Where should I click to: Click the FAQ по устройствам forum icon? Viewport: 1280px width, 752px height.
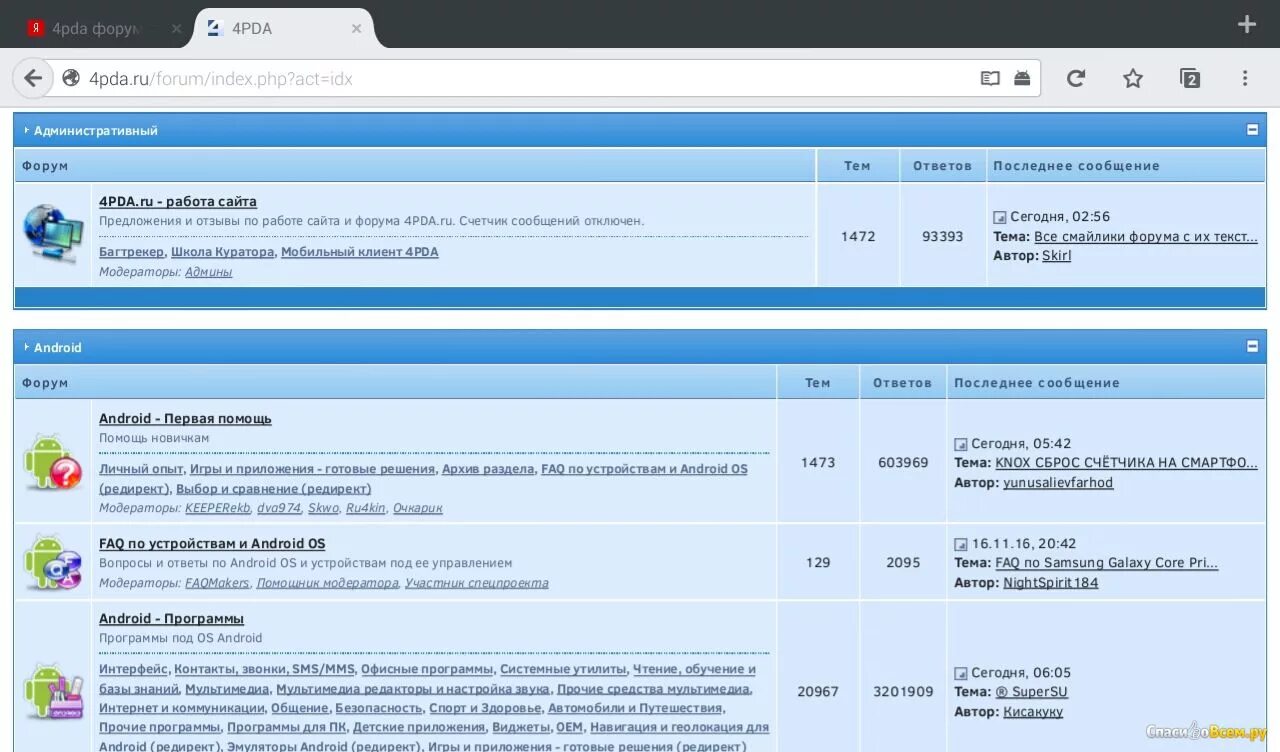coord(53,562)
